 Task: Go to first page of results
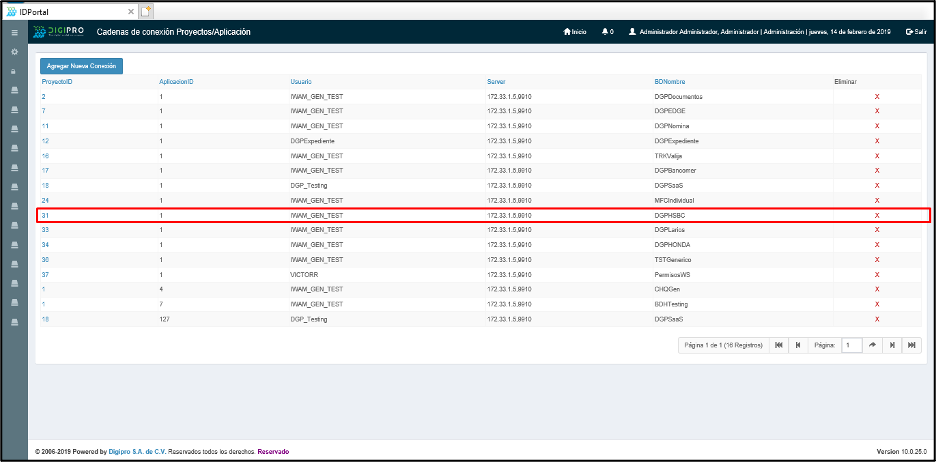coord(779,345)
